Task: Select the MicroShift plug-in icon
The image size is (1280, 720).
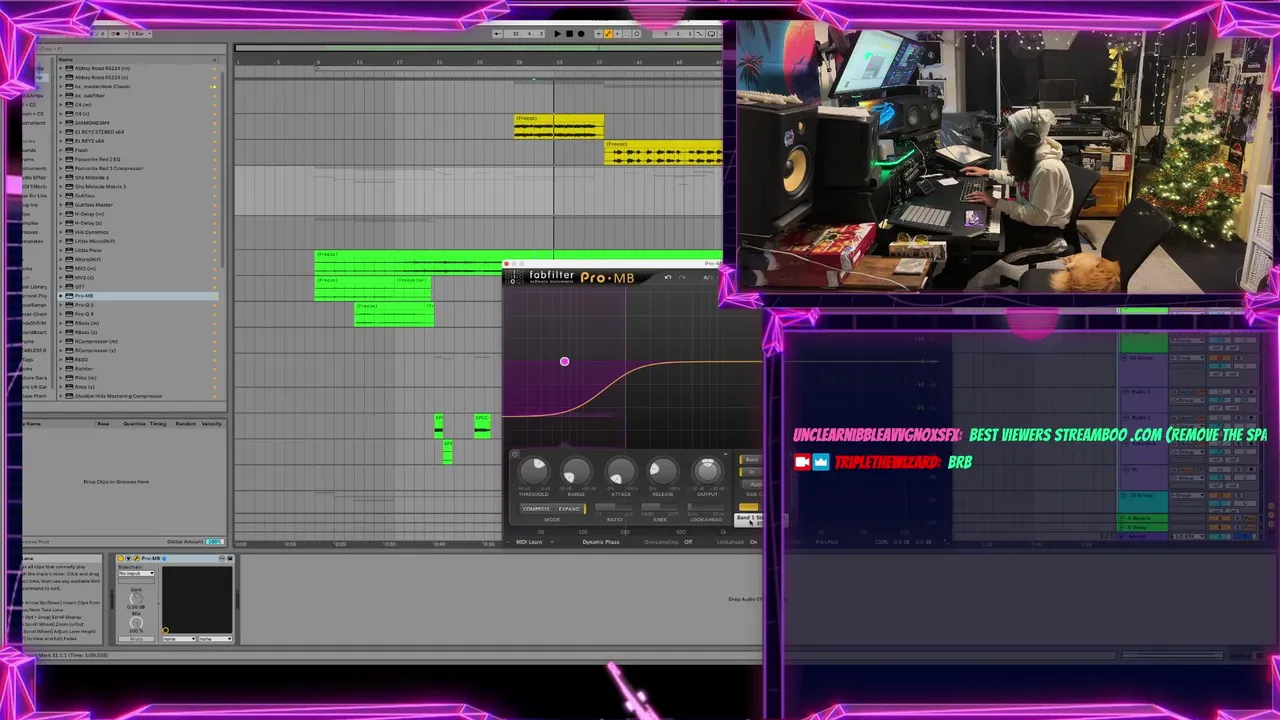Action: tap(69, 260)
